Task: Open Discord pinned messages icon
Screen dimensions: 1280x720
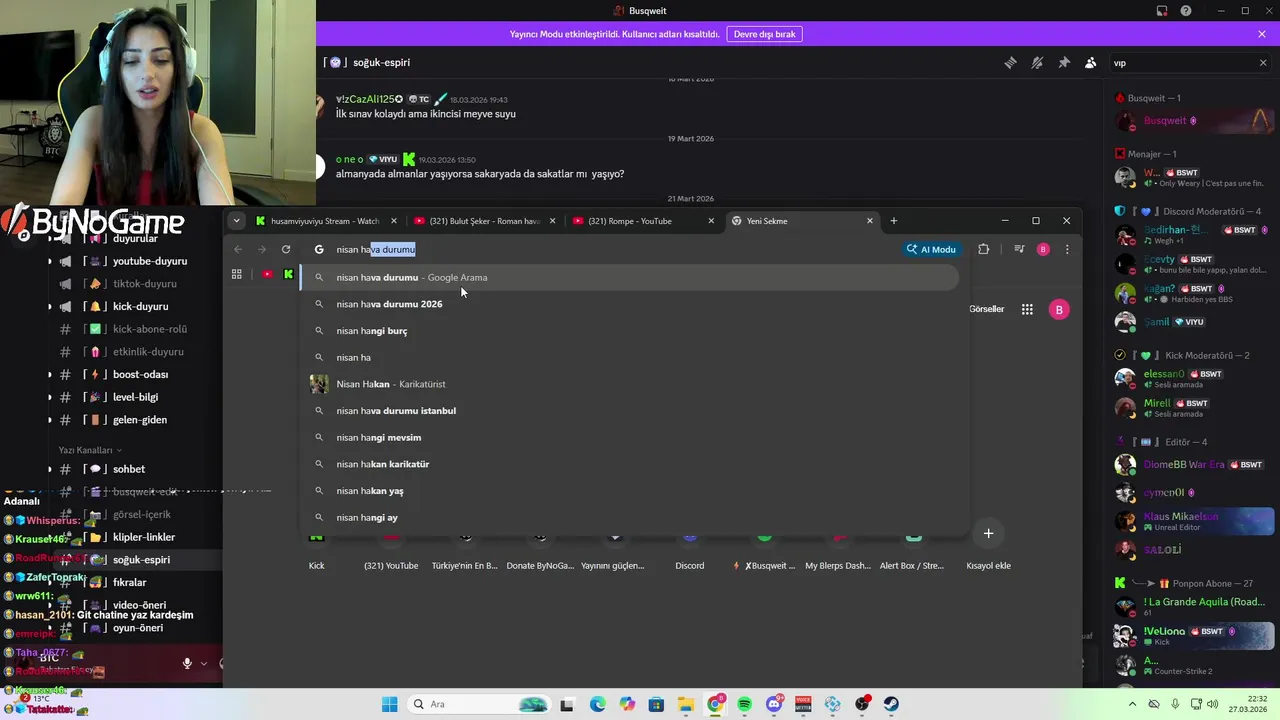Action: tap(1064, 62)
